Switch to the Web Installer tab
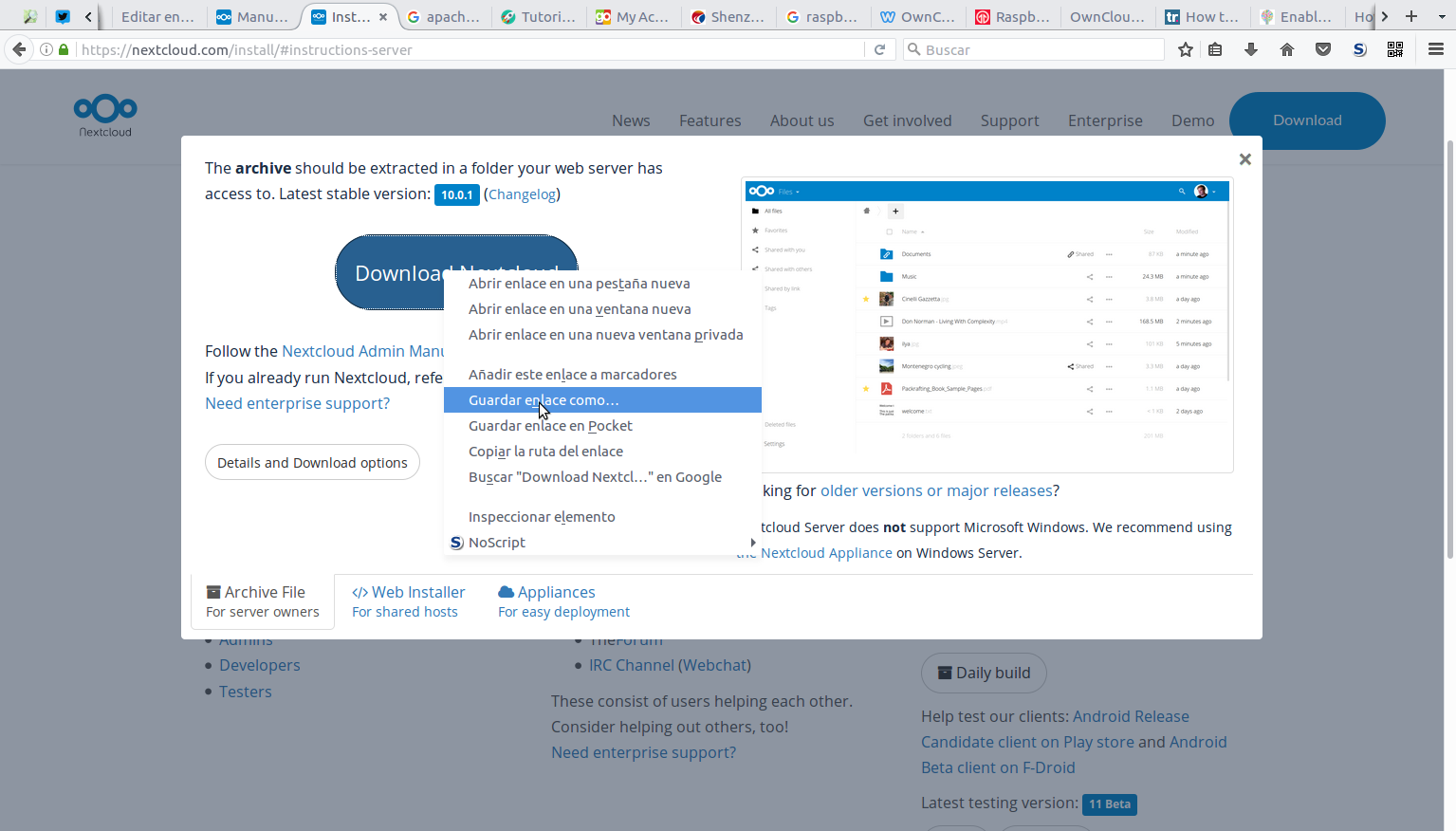 point(408,601)
